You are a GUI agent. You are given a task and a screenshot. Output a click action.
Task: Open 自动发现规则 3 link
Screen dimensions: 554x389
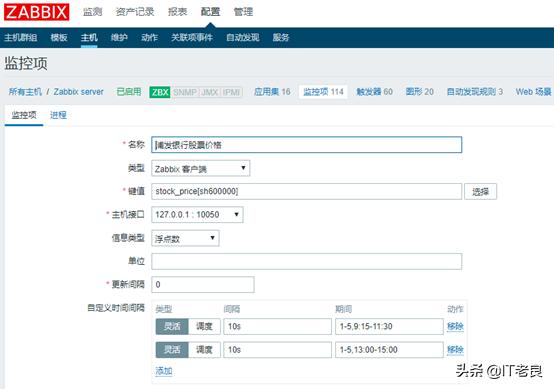point(475,92)
